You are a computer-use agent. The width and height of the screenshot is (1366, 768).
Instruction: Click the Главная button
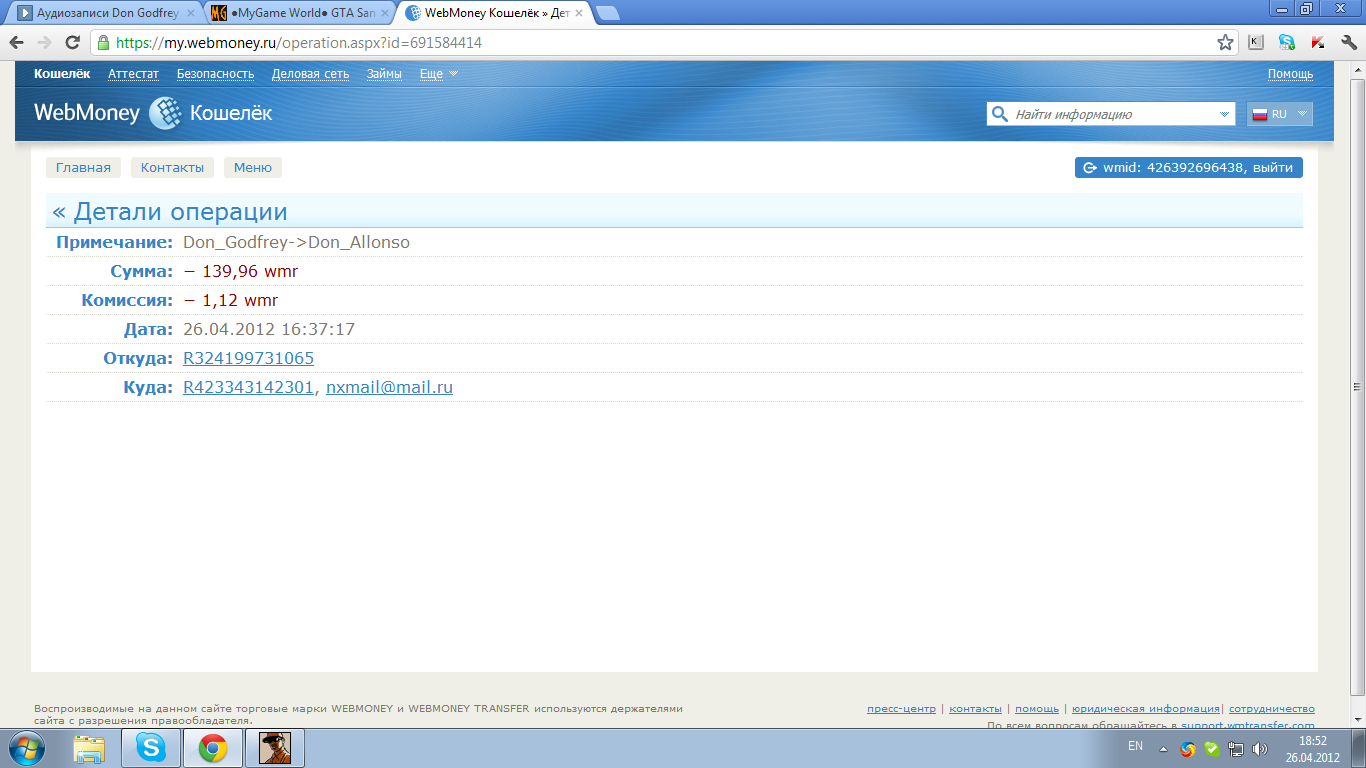[x=83, y=167]
